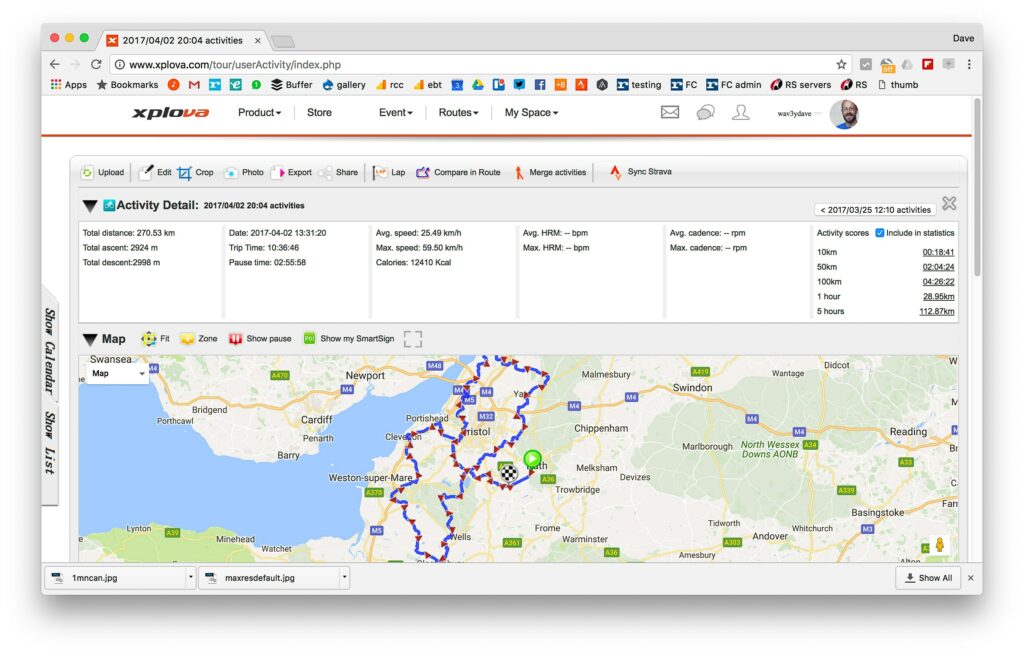Click the friends person icon
1024x654 pixels.
tap(740, 112)
